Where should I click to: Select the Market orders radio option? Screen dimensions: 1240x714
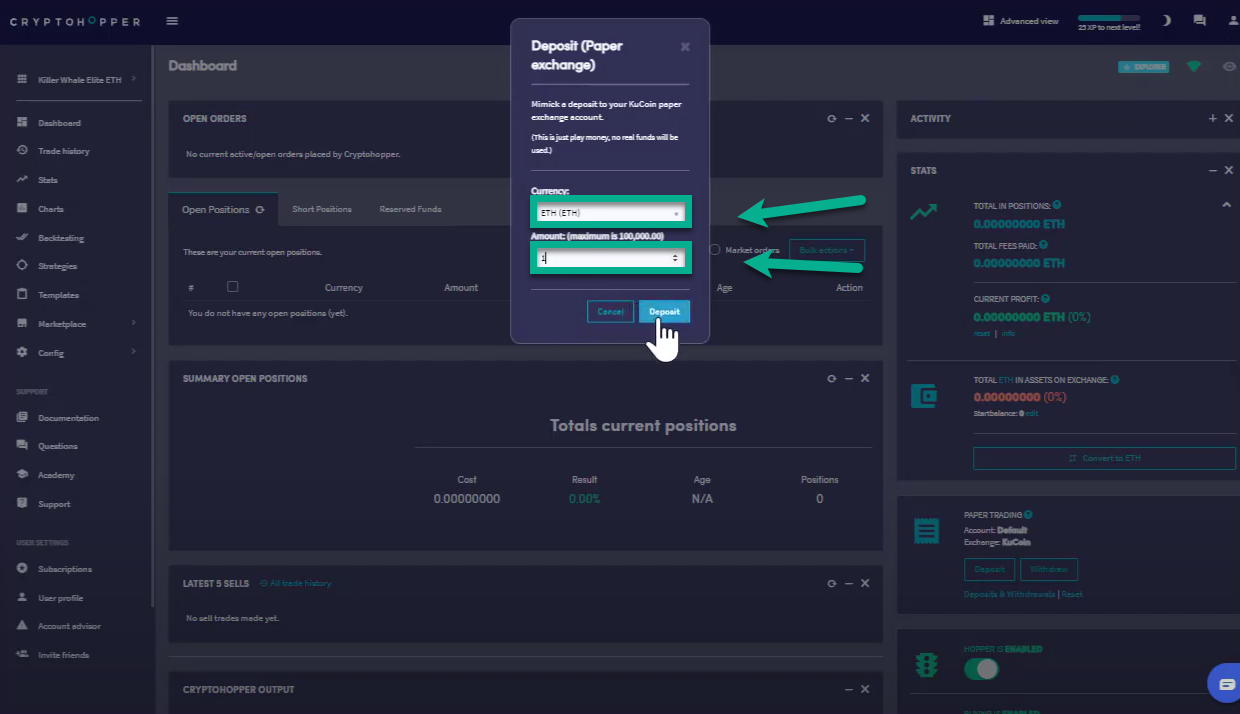click(715, 250)
